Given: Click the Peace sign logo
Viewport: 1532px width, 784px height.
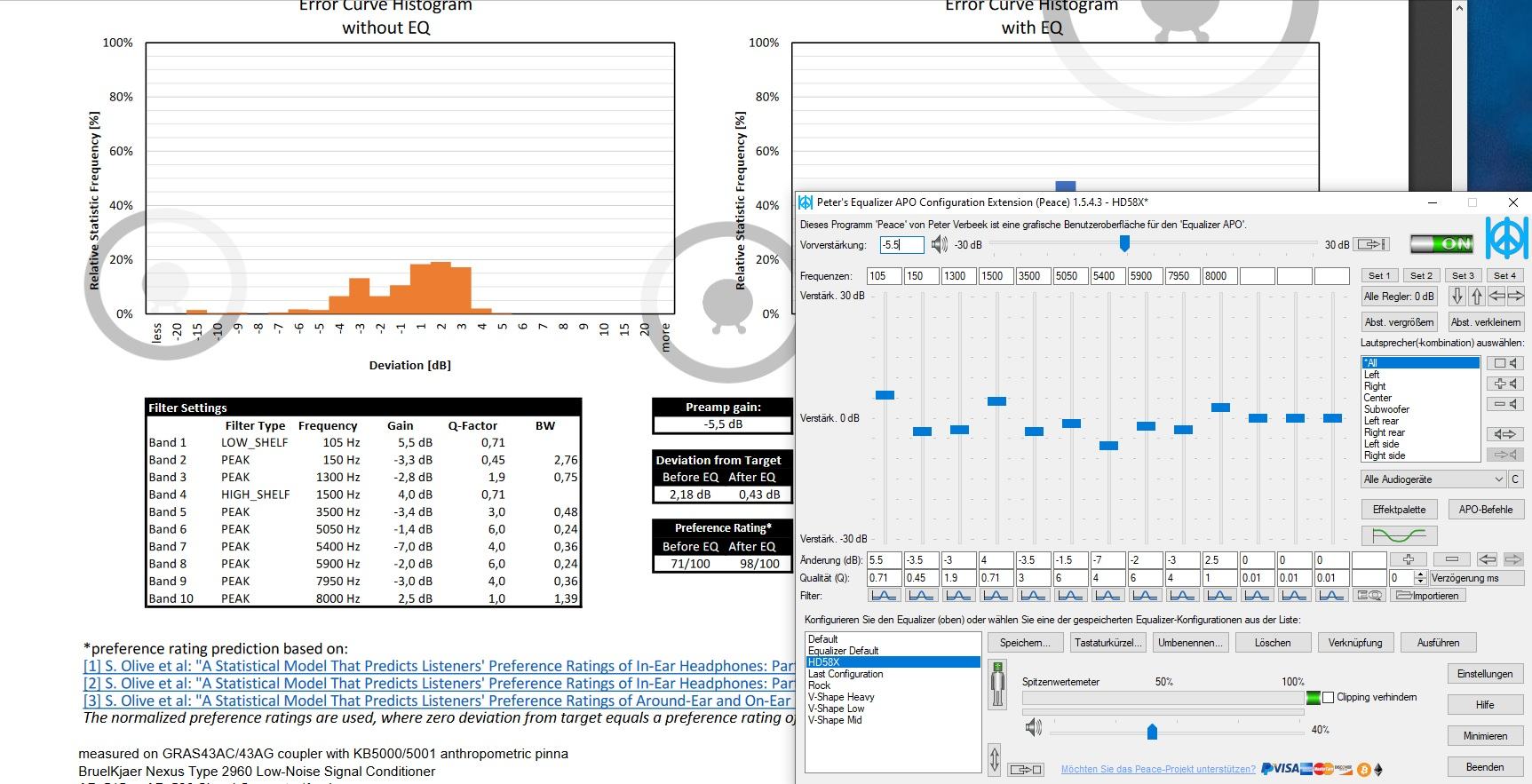Looking at the screenshot, I should click(1507, 237).
